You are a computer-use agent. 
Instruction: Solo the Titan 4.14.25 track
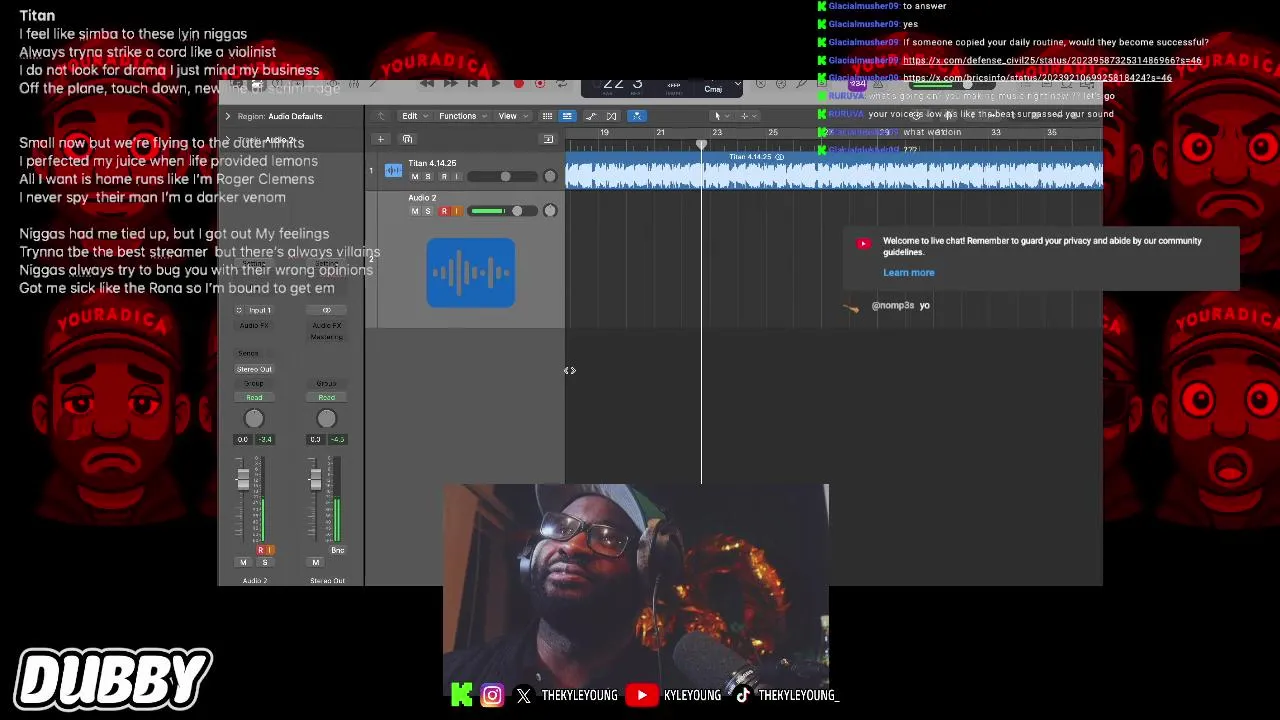(428, 177)
